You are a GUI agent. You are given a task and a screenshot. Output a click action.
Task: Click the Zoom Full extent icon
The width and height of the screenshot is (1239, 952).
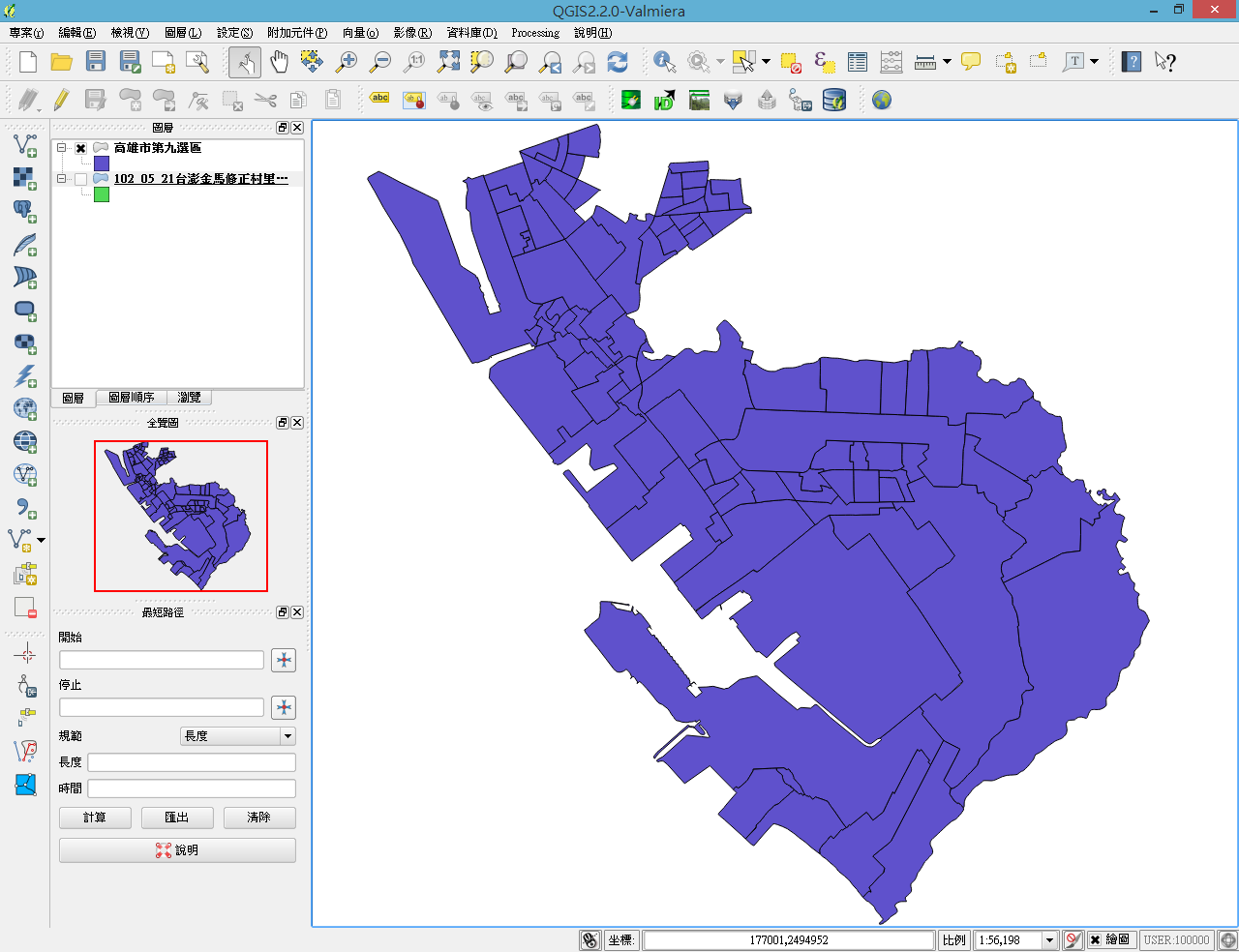(448, 62)
